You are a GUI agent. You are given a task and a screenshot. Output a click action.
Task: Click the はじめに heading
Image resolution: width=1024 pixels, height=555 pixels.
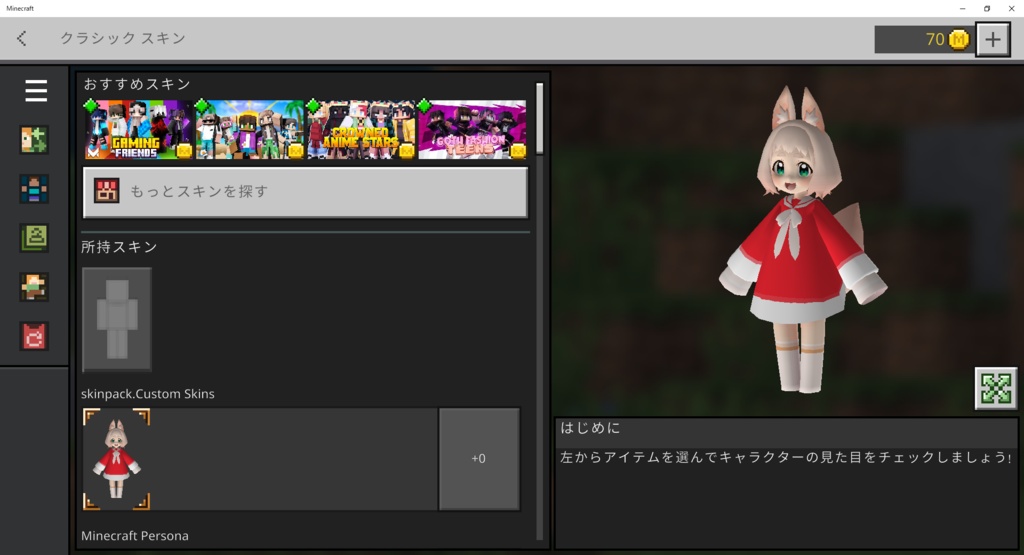pyautogui.click(x=590, y=428)
